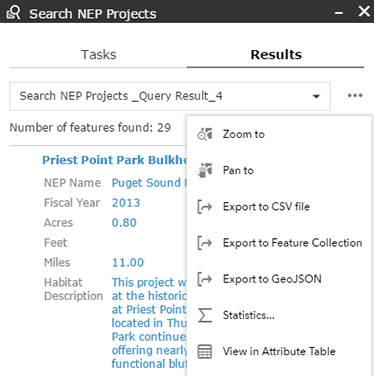Click the Statistics sigma icon

coord(205,315)
